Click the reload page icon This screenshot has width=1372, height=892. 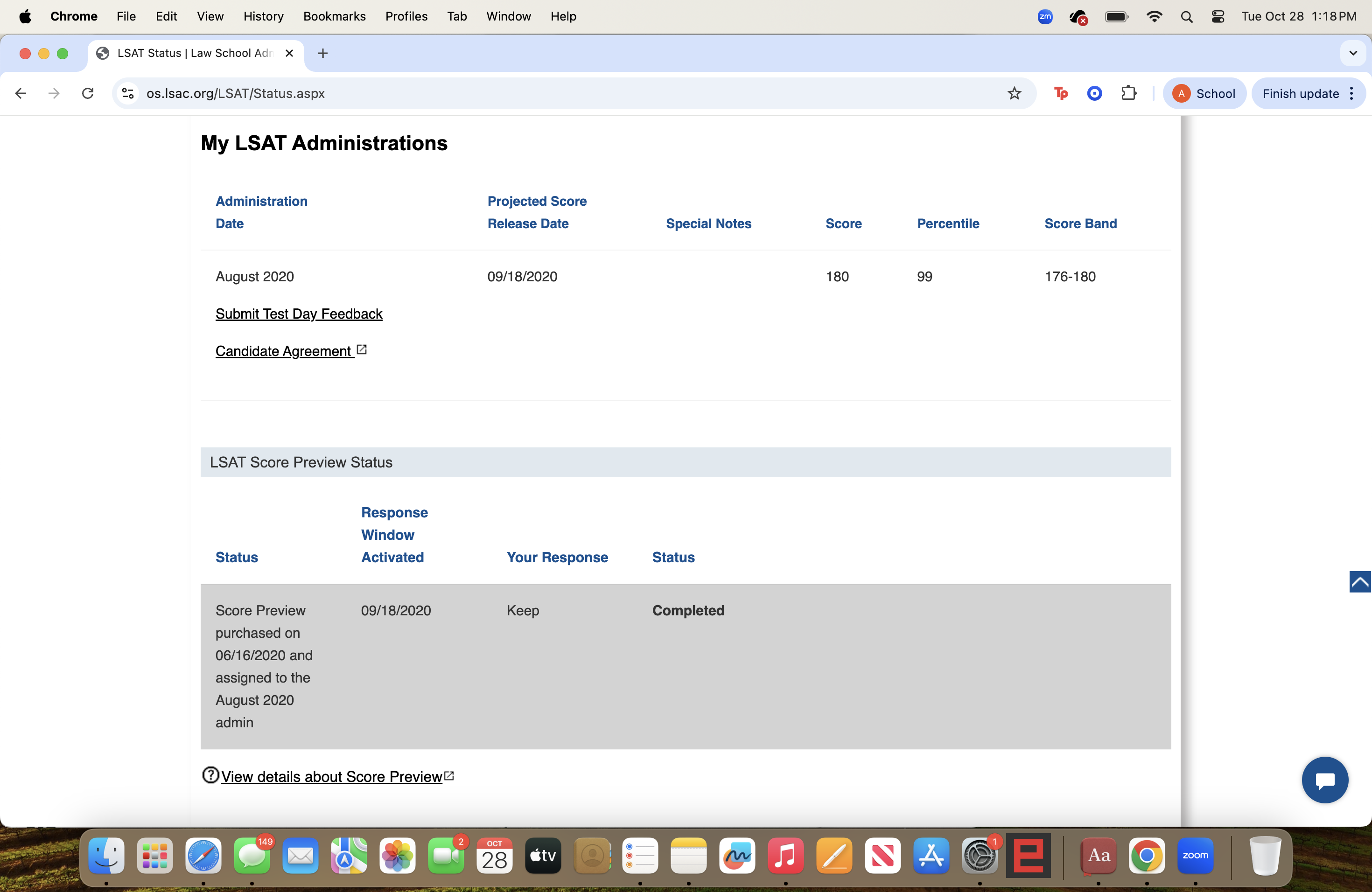(x=88, y=93)
